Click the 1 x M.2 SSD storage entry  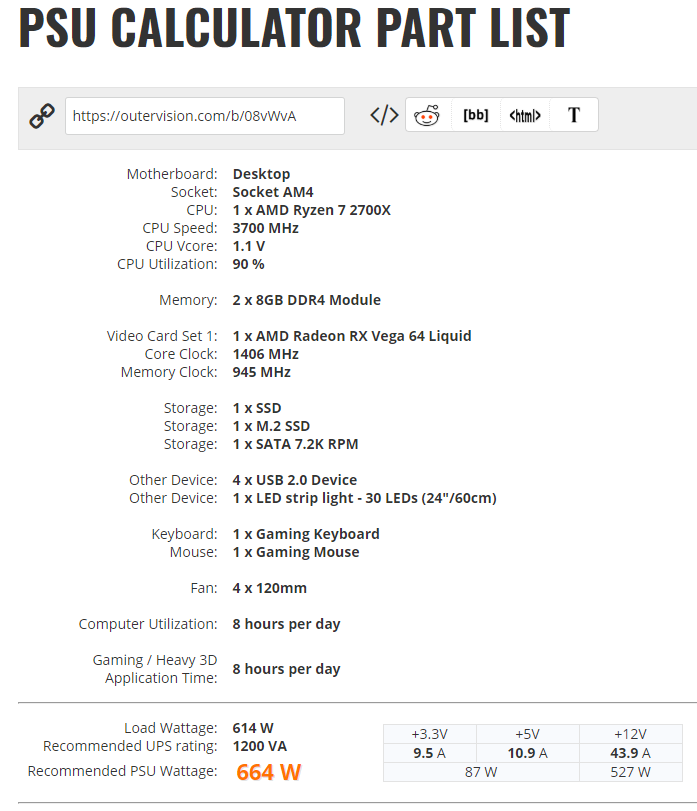coord(271,426)
